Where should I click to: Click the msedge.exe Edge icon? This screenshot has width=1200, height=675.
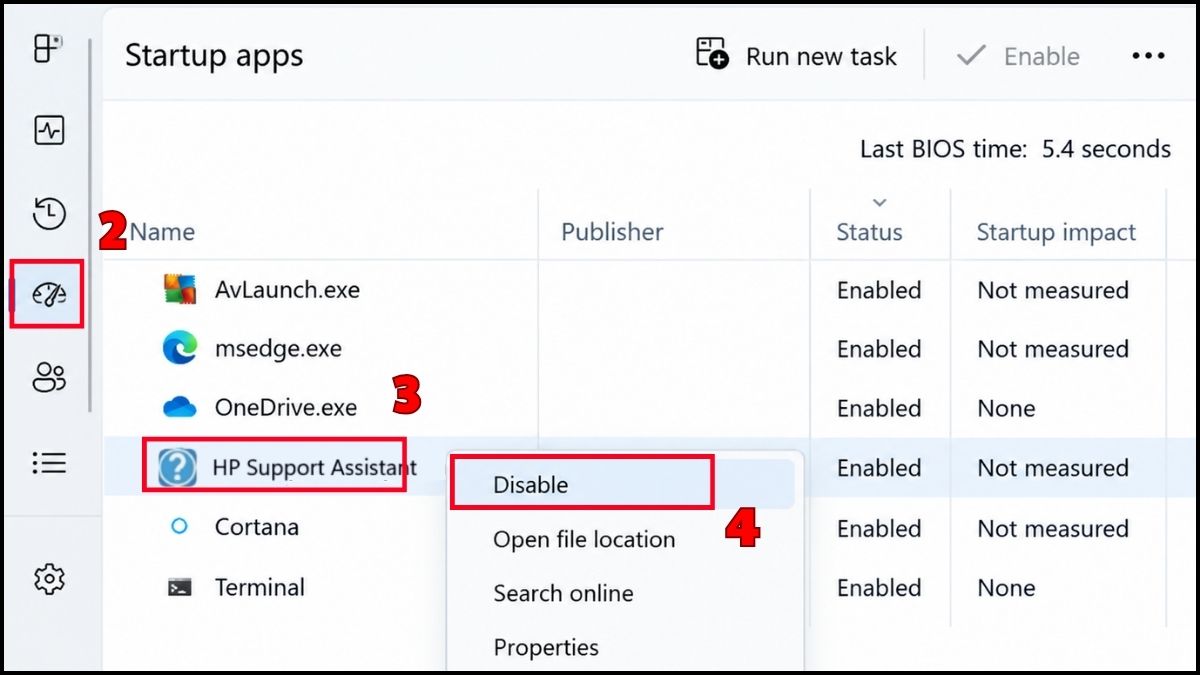point(180,349)
